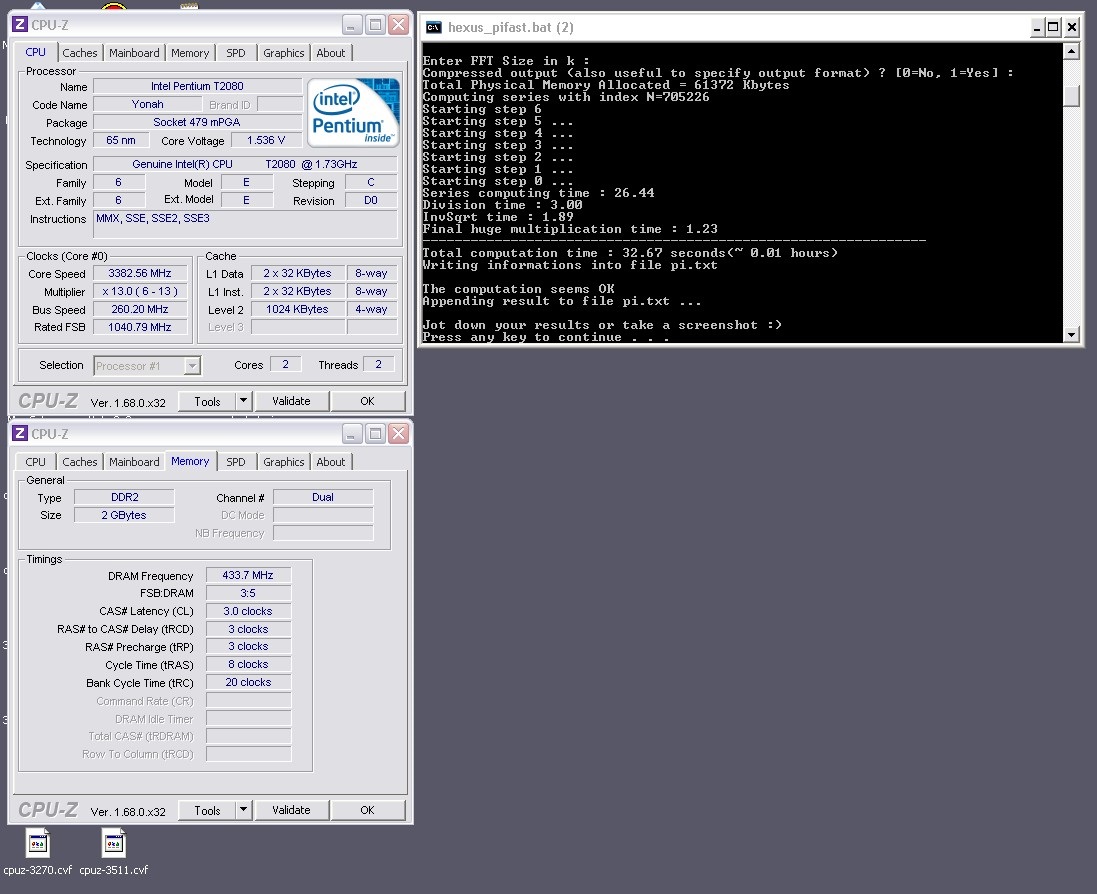
Task: Click the Channel # field showing Dual
Action: pos(323,497)
